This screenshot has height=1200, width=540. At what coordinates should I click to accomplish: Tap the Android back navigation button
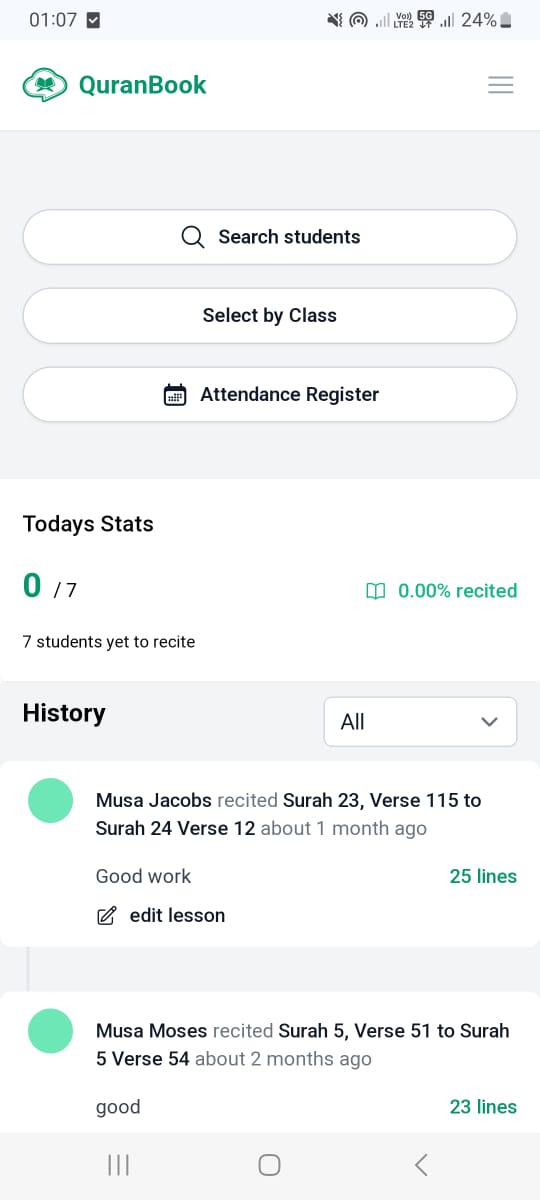click(421, 1164)
